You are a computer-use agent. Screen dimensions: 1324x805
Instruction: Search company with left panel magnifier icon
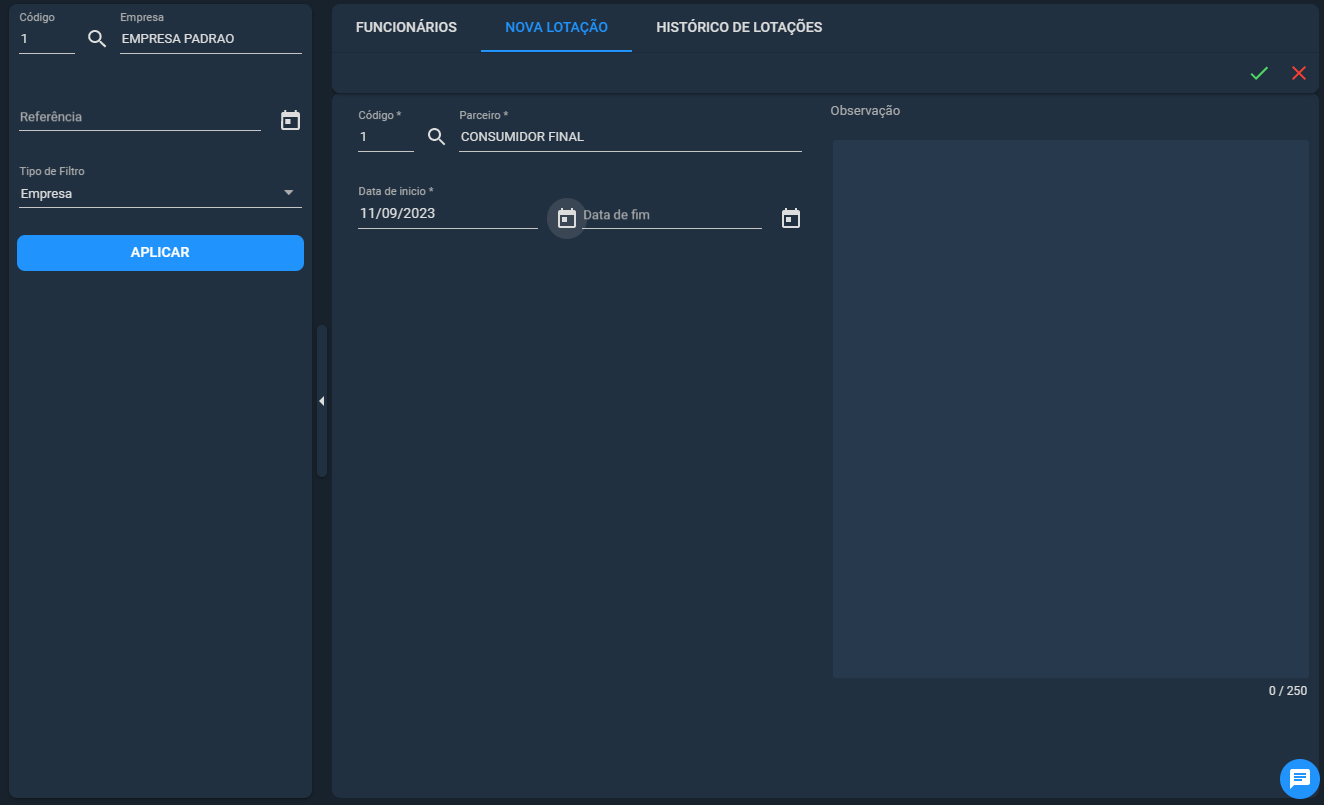(x=97, y=39)
